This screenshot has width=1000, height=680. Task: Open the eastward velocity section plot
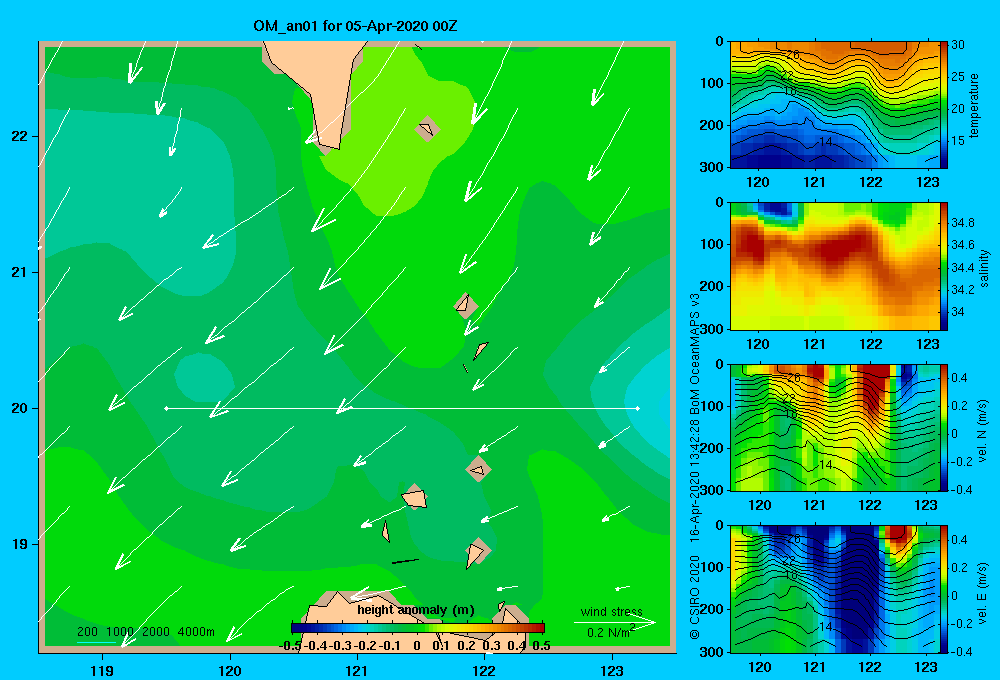click(834, 589)
